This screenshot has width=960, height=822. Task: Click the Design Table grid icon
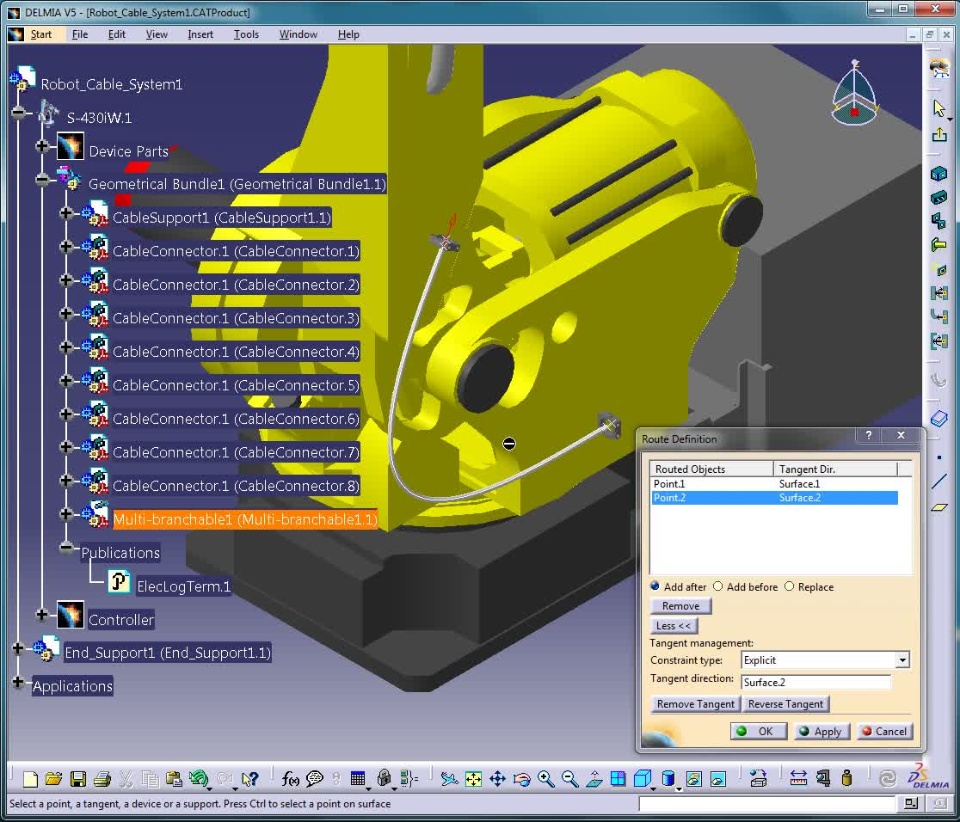358,779
